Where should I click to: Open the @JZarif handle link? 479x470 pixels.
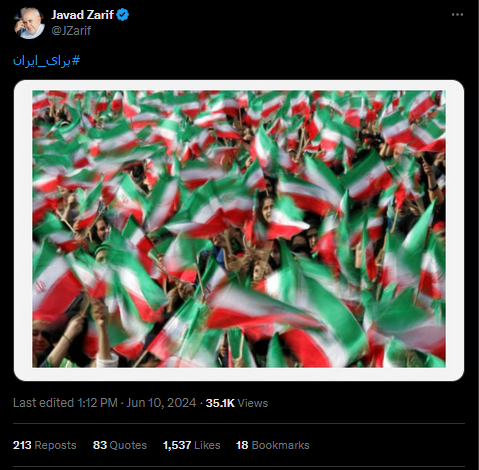(71, 31)
